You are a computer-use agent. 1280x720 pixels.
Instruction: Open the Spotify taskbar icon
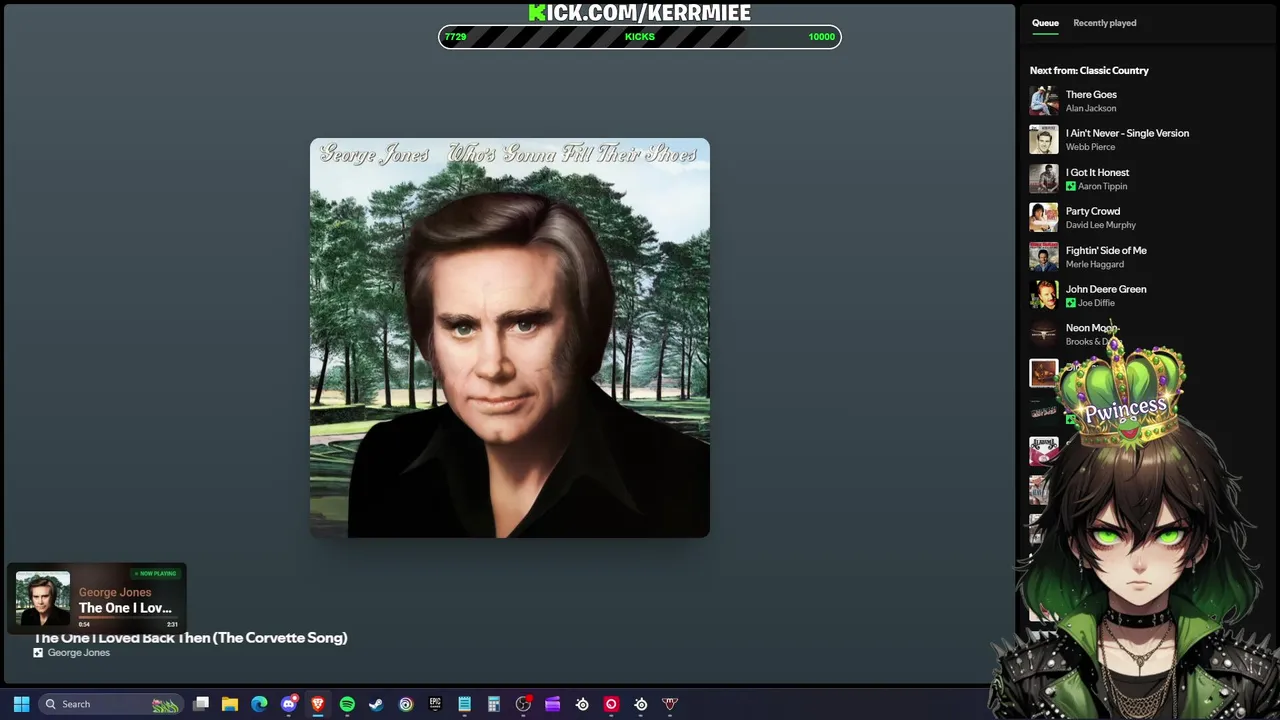tap(347, 704)
